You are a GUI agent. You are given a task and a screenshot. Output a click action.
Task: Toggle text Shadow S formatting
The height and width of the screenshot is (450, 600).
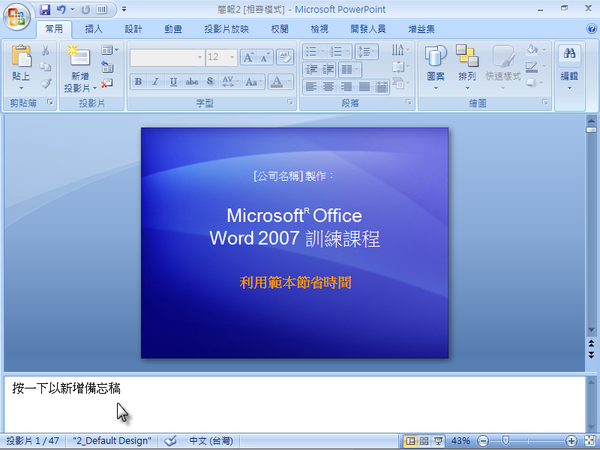(x=210, y=82)
